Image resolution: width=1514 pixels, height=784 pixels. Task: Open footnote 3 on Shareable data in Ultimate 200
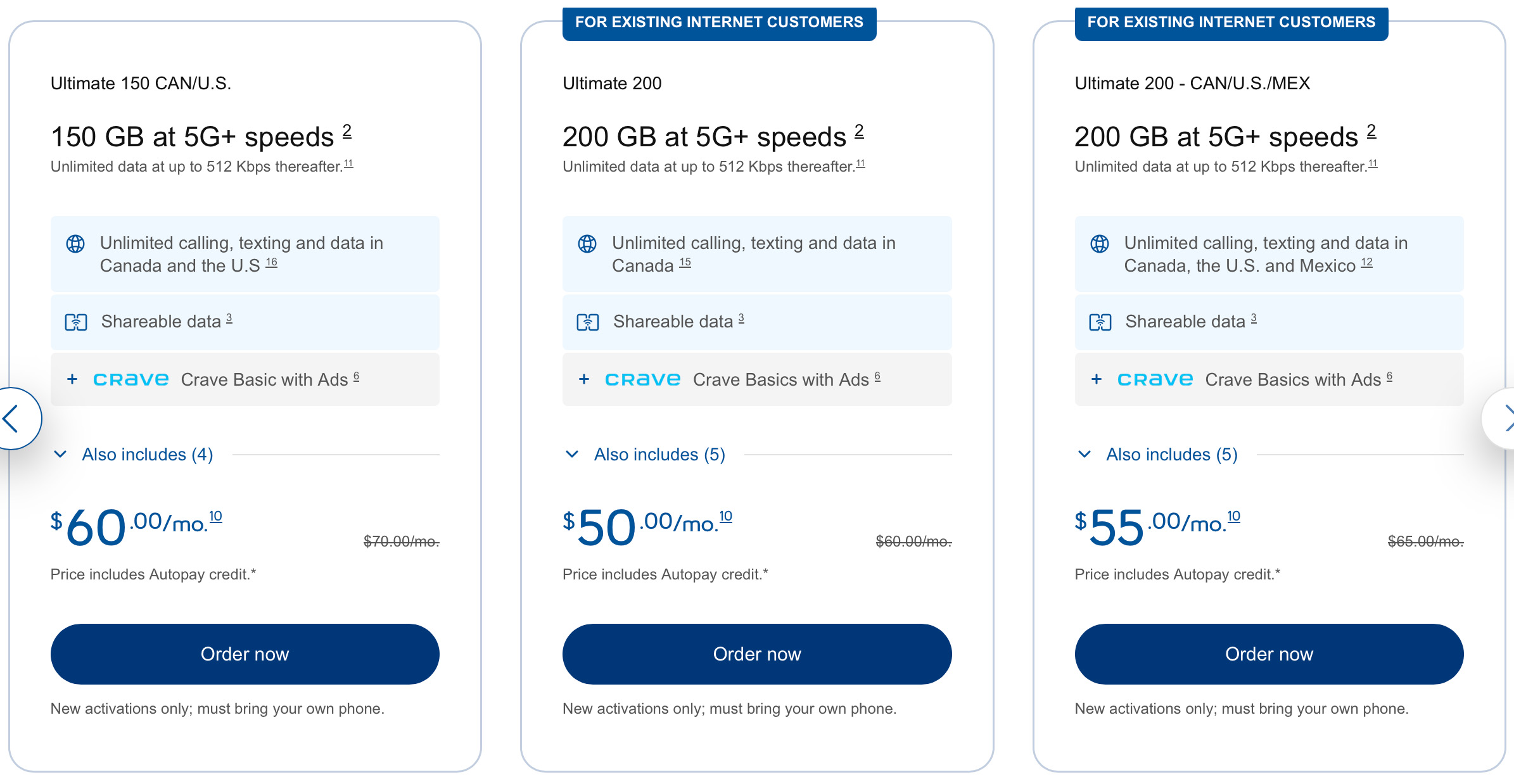pos(741,319)
